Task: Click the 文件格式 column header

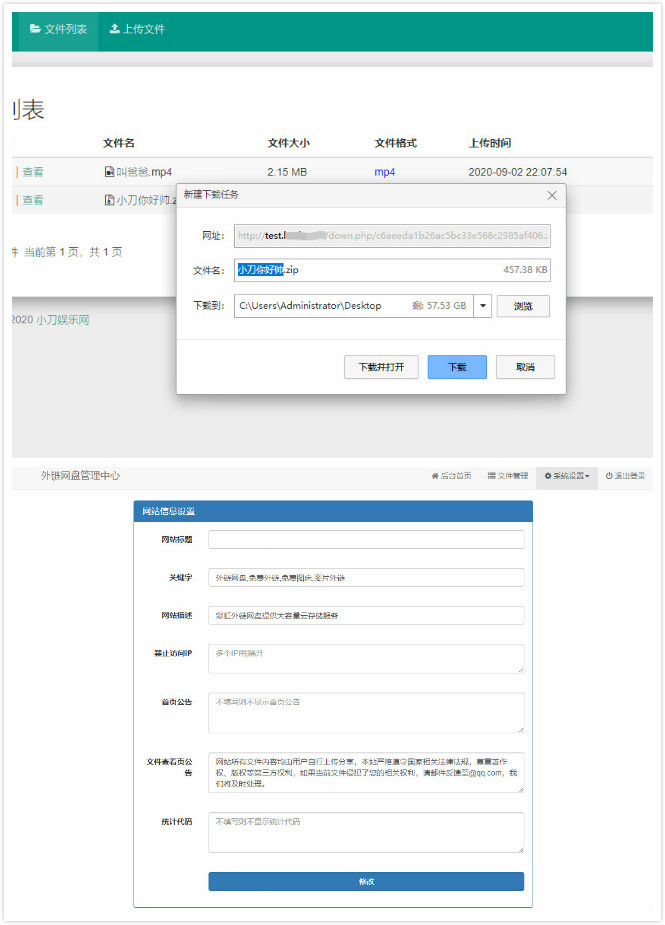Action: click(395, 143)
